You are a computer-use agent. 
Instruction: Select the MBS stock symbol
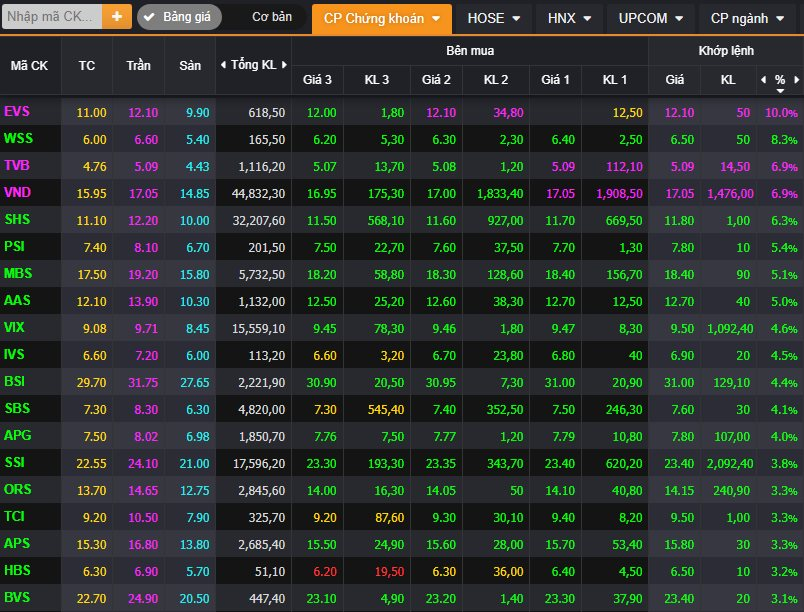point(18,273)
